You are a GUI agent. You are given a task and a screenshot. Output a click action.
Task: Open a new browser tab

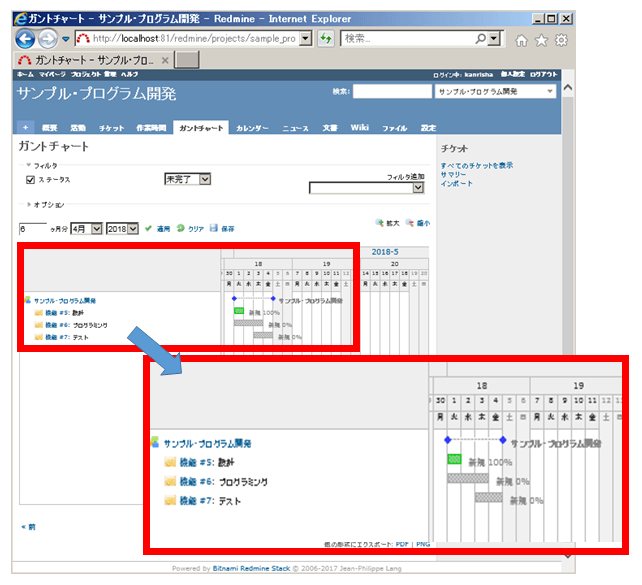[x=187, y=60]
